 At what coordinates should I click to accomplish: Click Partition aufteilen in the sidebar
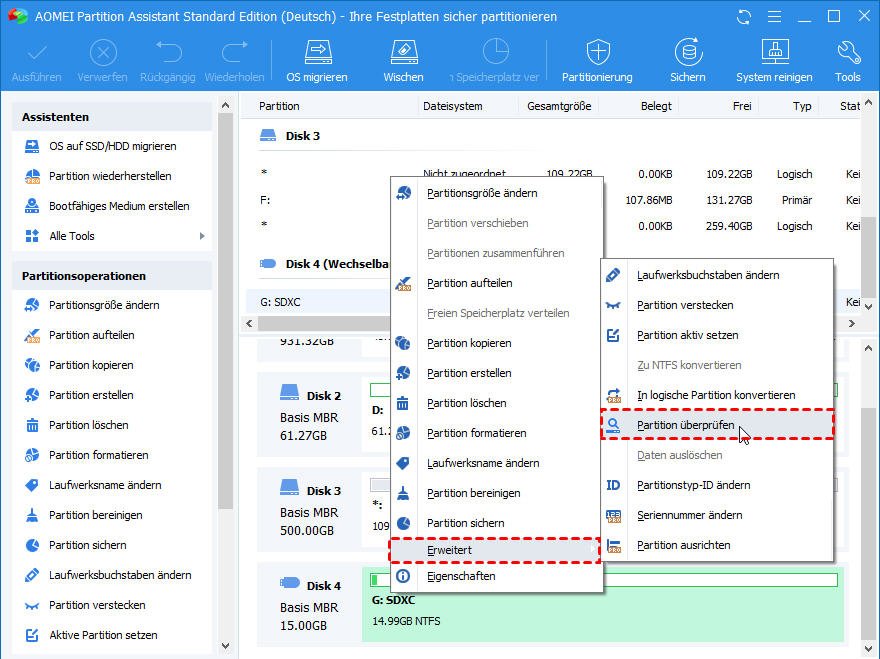(x=91, y=335)
